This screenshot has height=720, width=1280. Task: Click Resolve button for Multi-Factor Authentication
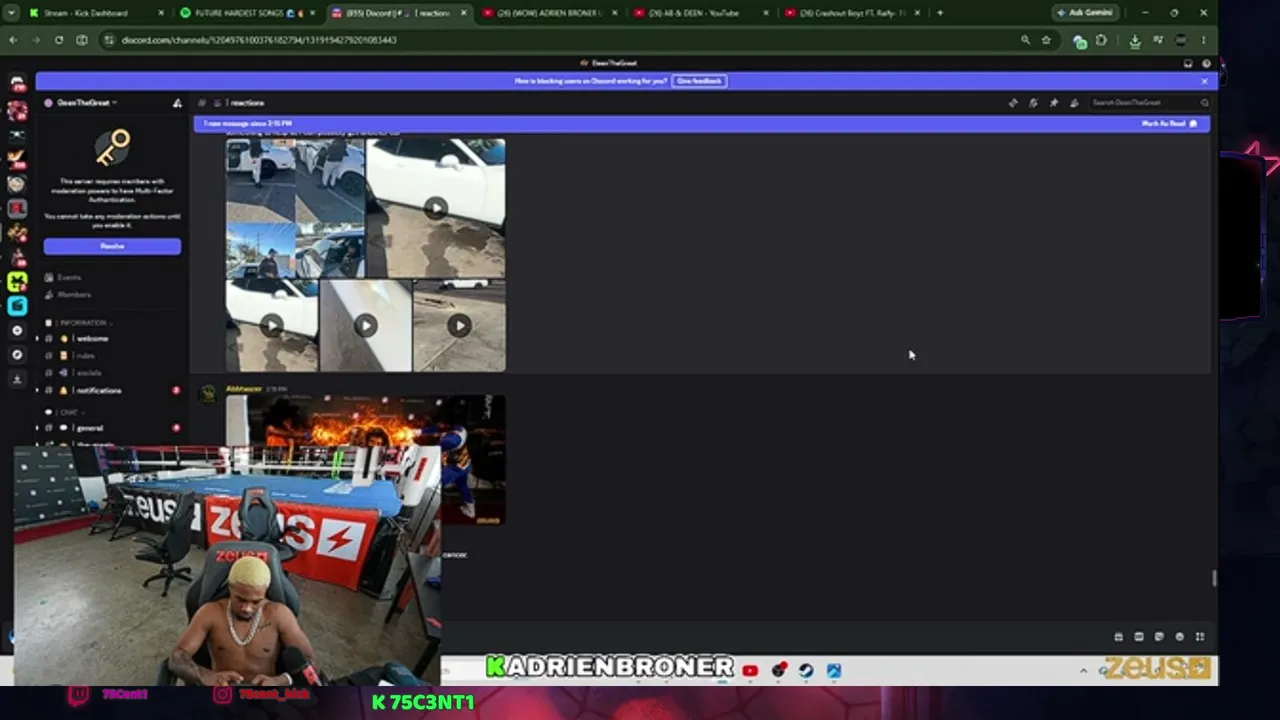(112, 246)
